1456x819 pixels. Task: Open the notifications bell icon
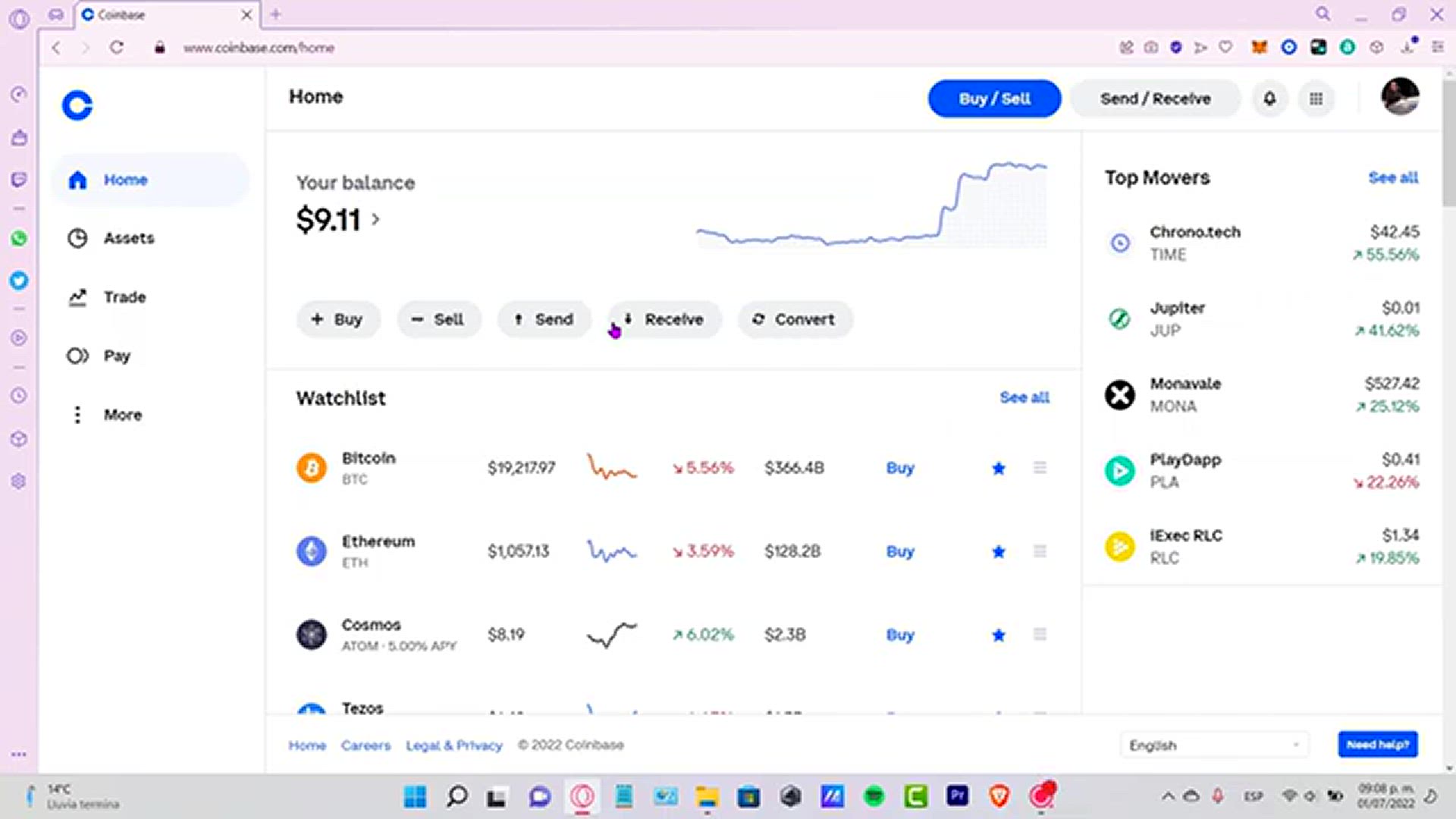(x=1269, y=99)
